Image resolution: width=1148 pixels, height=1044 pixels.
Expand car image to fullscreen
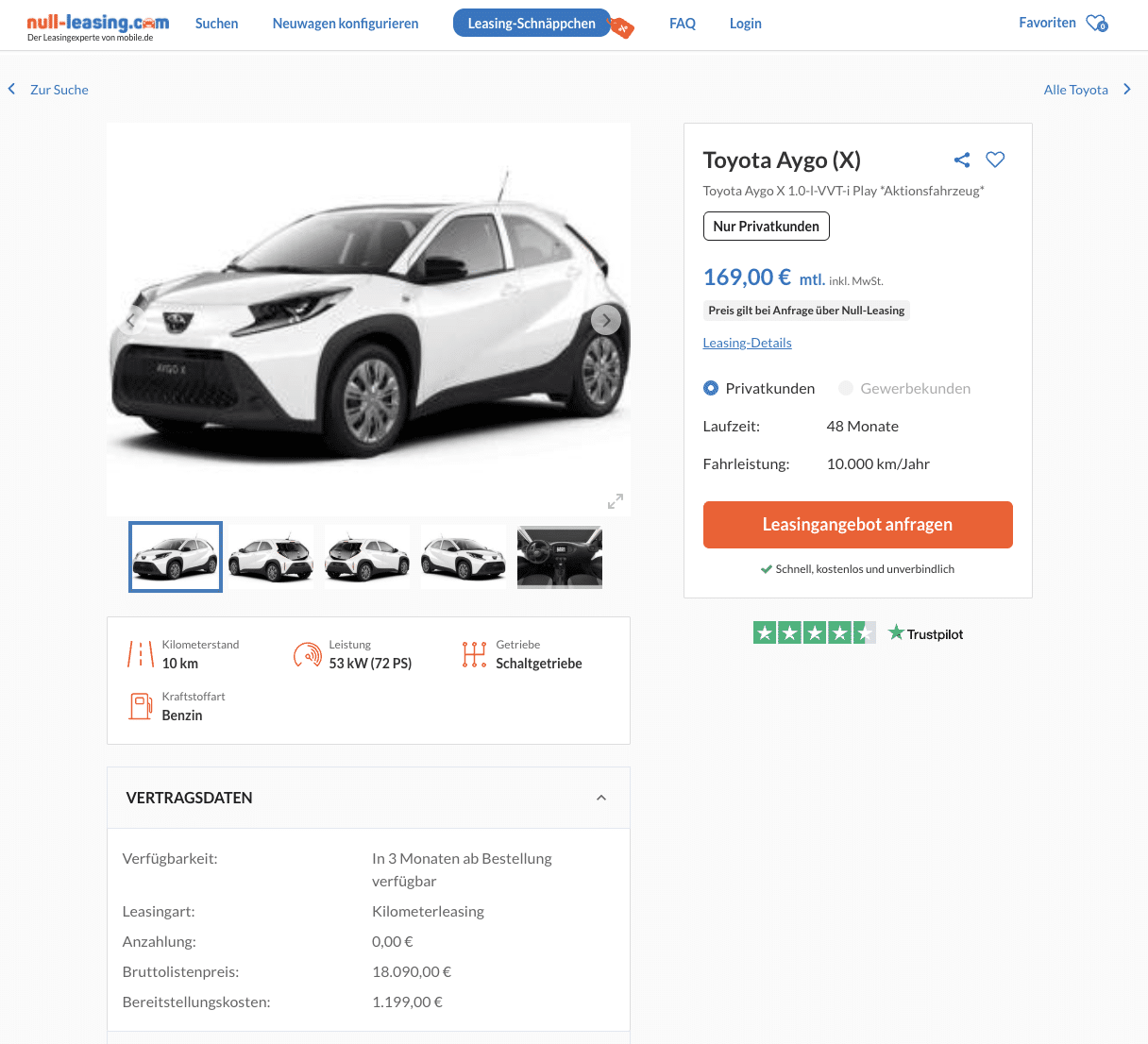616,501
